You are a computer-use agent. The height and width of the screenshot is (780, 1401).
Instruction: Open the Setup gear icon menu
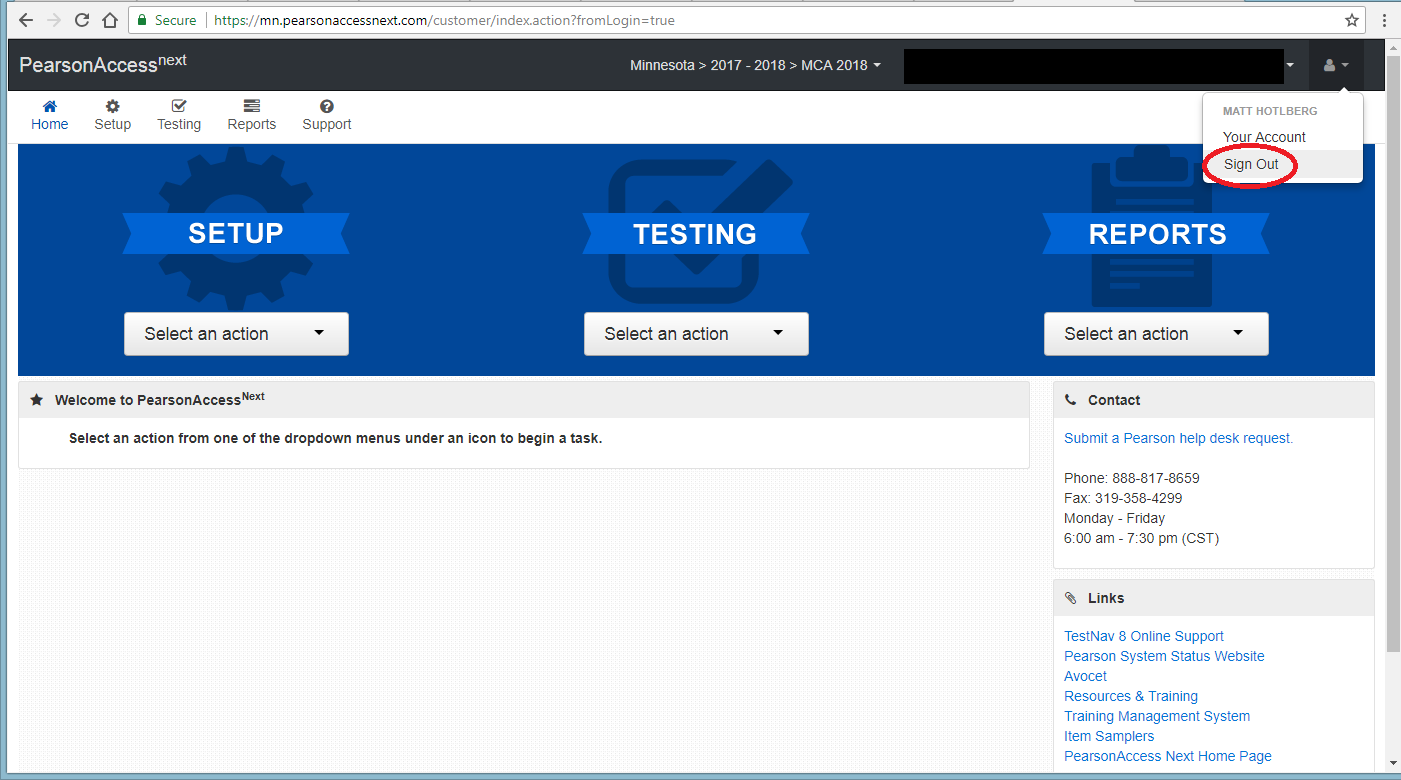(x=112, y=107)
